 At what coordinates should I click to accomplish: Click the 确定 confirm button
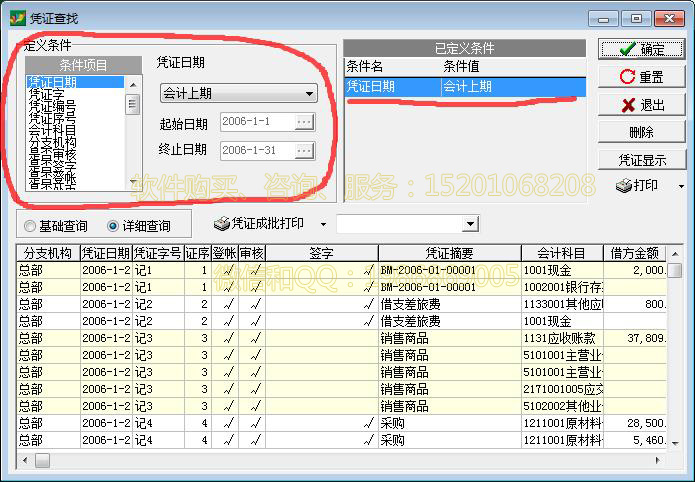click(640, 49)
